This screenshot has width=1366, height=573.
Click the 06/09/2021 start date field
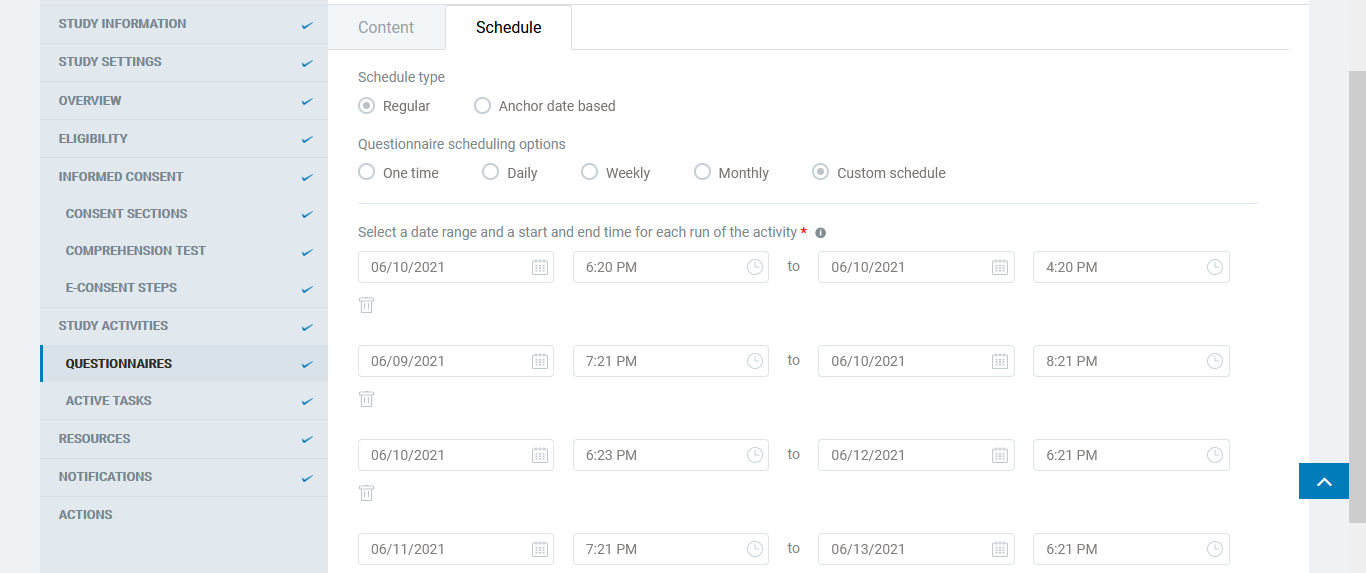point(456,361)
